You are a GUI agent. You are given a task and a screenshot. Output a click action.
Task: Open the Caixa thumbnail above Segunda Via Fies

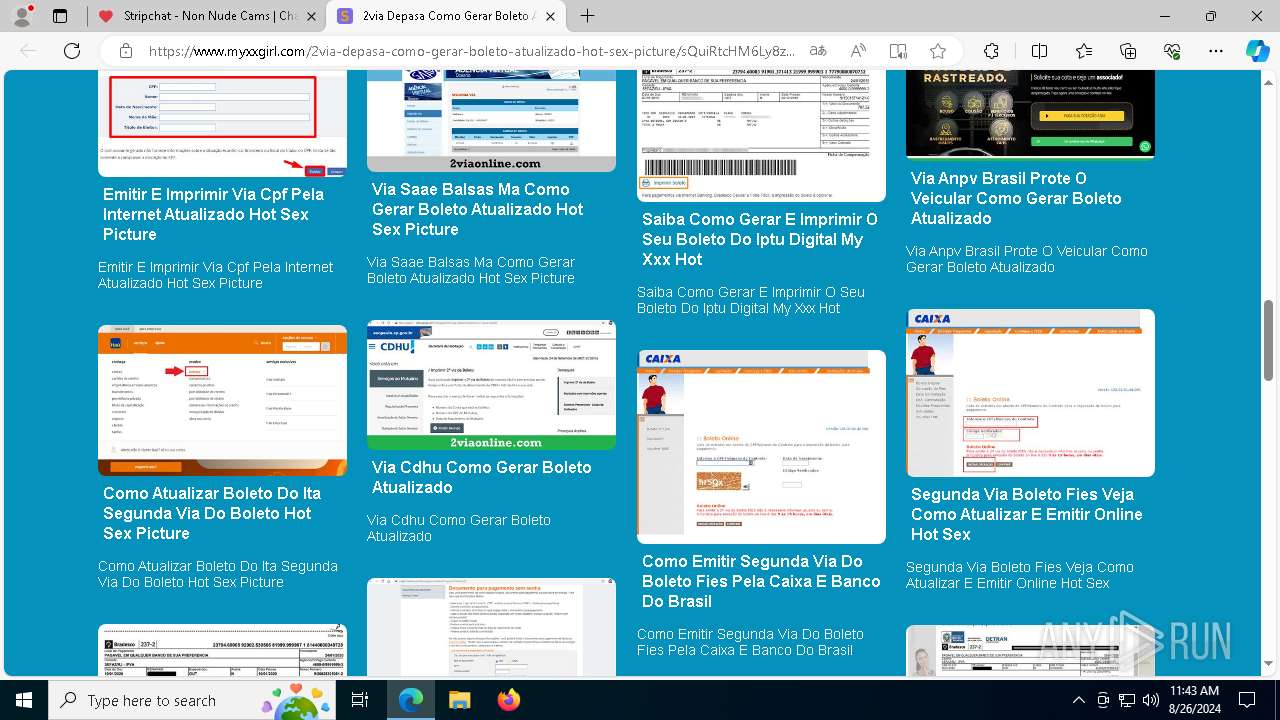(x=1030, y=393)
